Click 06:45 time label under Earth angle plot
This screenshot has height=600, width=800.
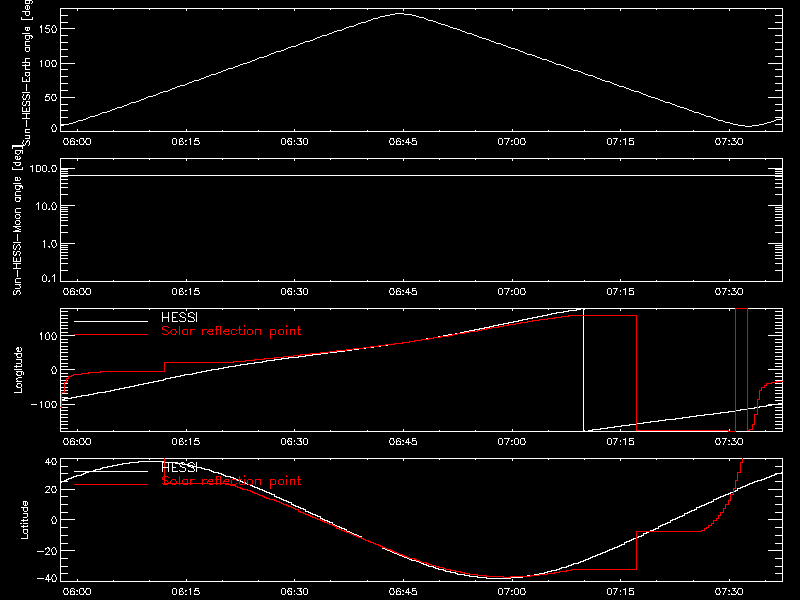point(403,142)
